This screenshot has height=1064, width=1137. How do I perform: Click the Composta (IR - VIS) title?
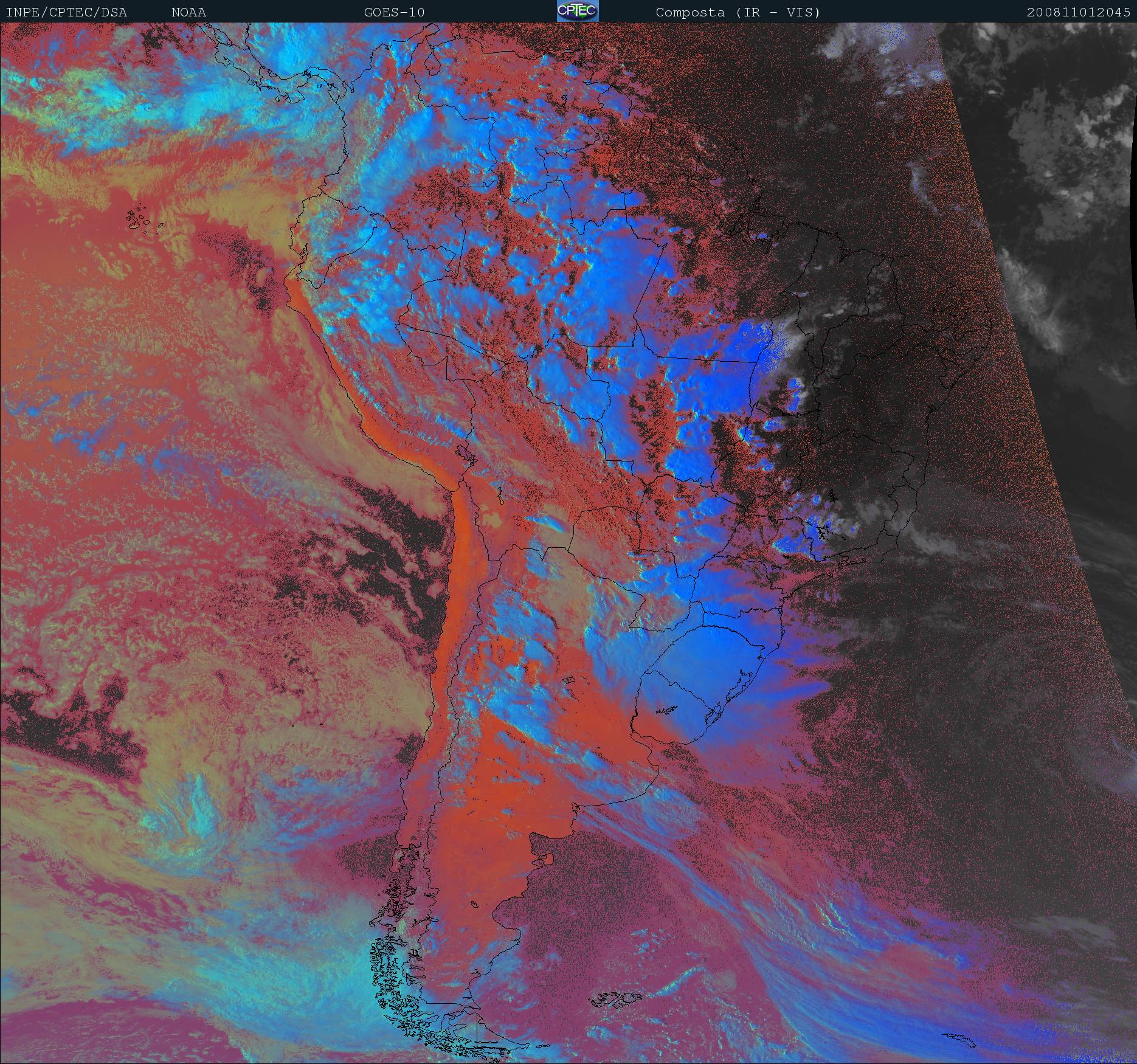click(x=738, y=12)
